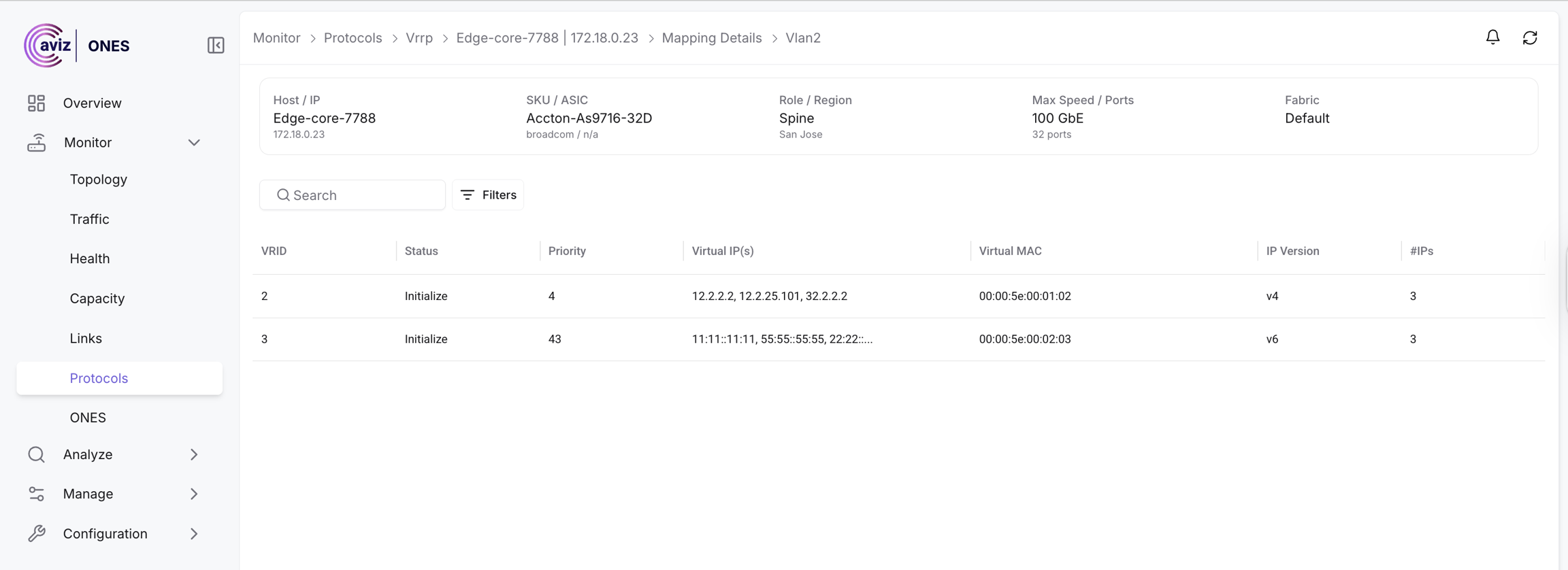Select the Health menu item

(90, 258)
